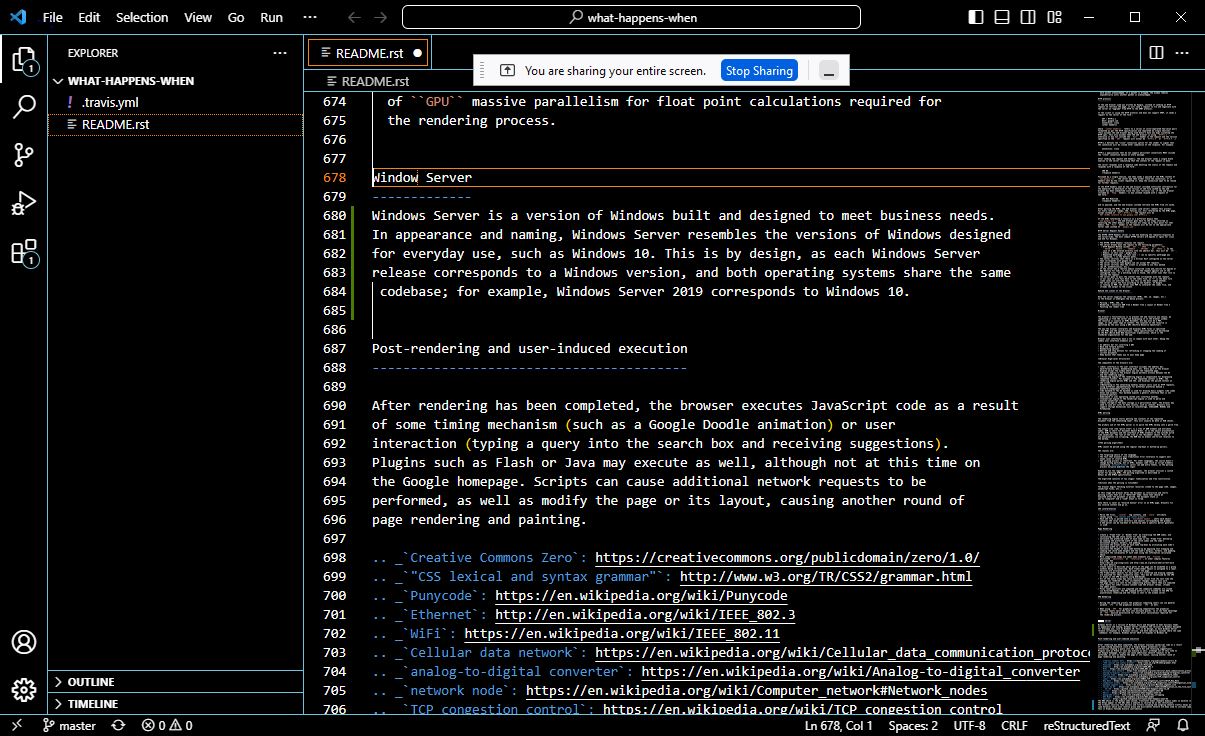Open the Edit menu

[89, 17]
